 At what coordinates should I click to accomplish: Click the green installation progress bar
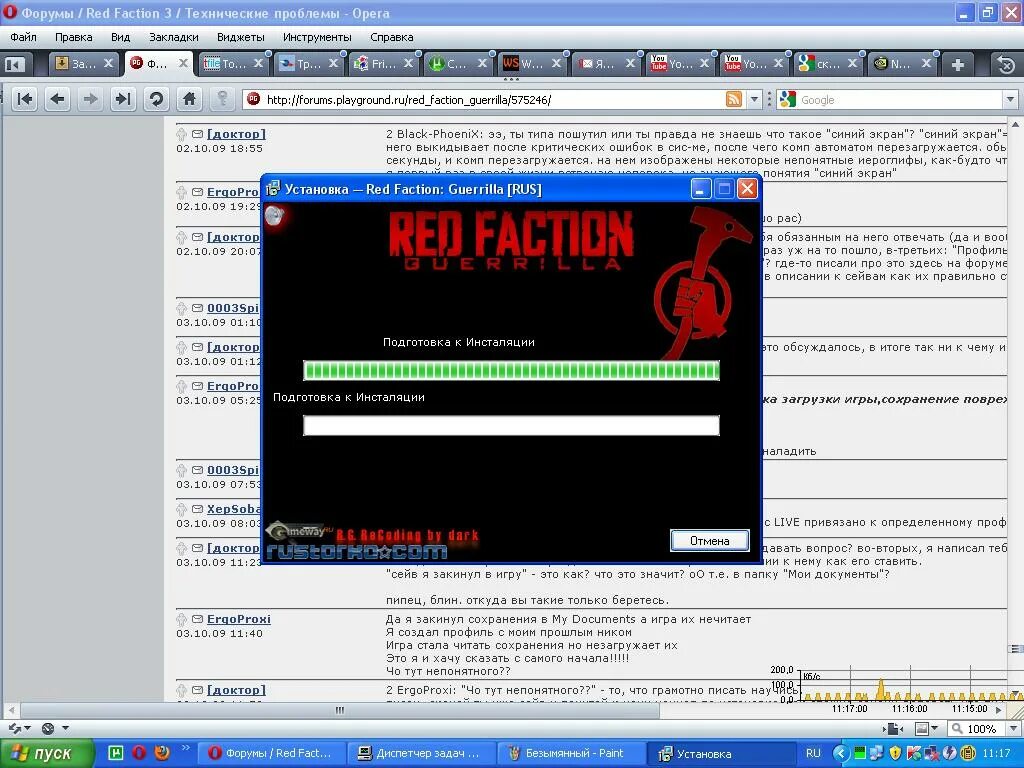(511, 370)
